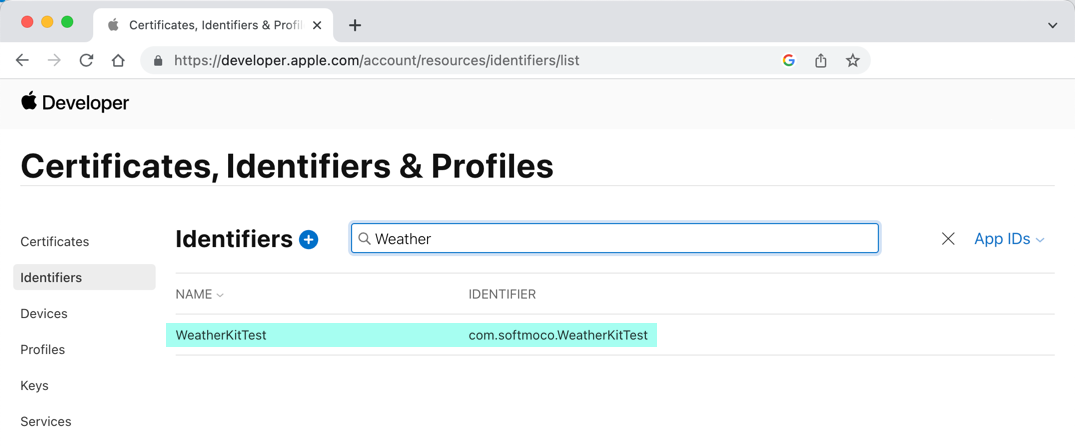This screenshot has width=1075, height=447.
Task: Go to the browser home page
Action: click(x=118, y=61)
